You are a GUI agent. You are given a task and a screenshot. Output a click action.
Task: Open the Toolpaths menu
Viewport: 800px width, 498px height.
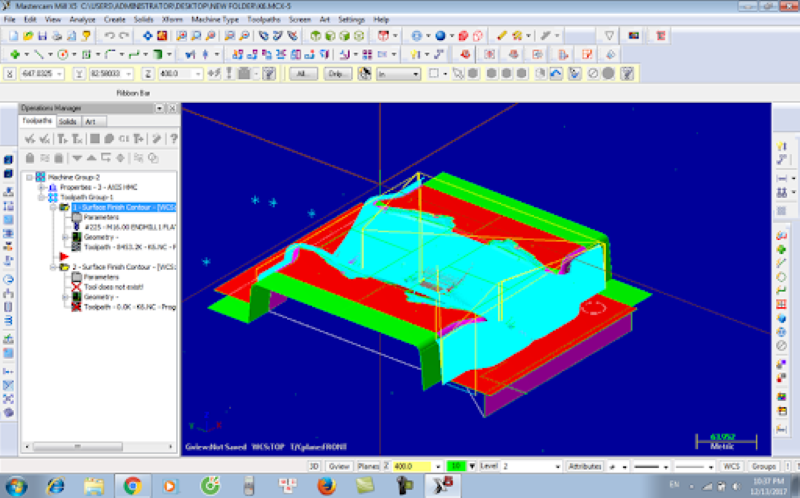(264, 19)
